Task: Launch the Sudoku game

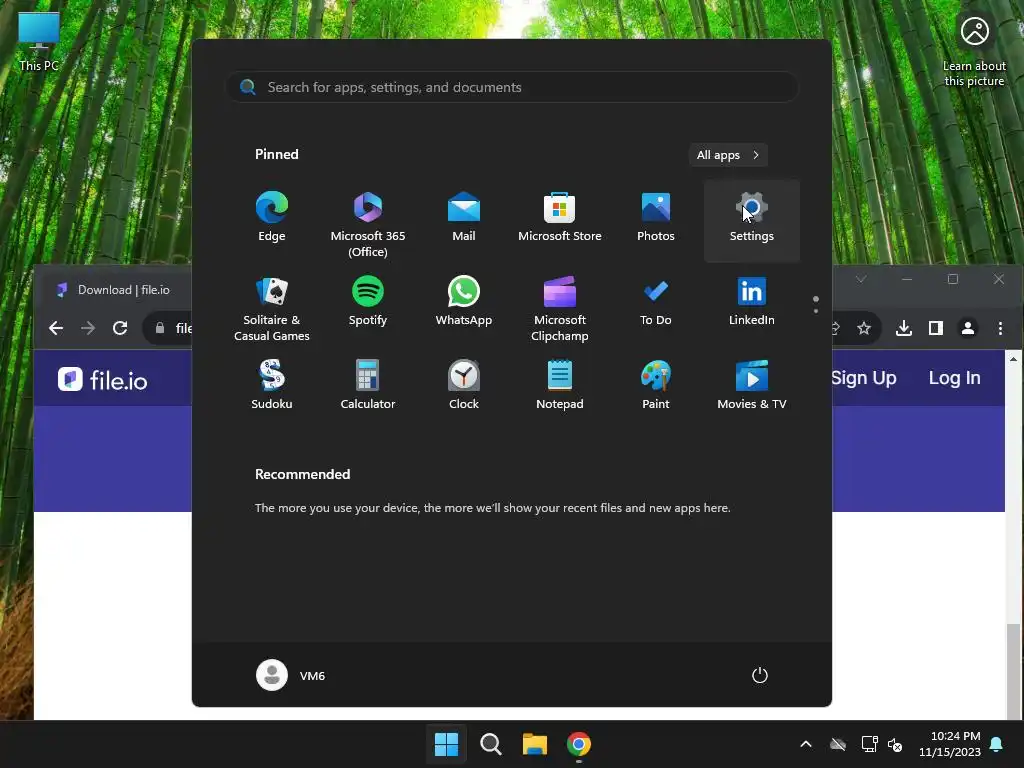Action: tap(272, 387)
